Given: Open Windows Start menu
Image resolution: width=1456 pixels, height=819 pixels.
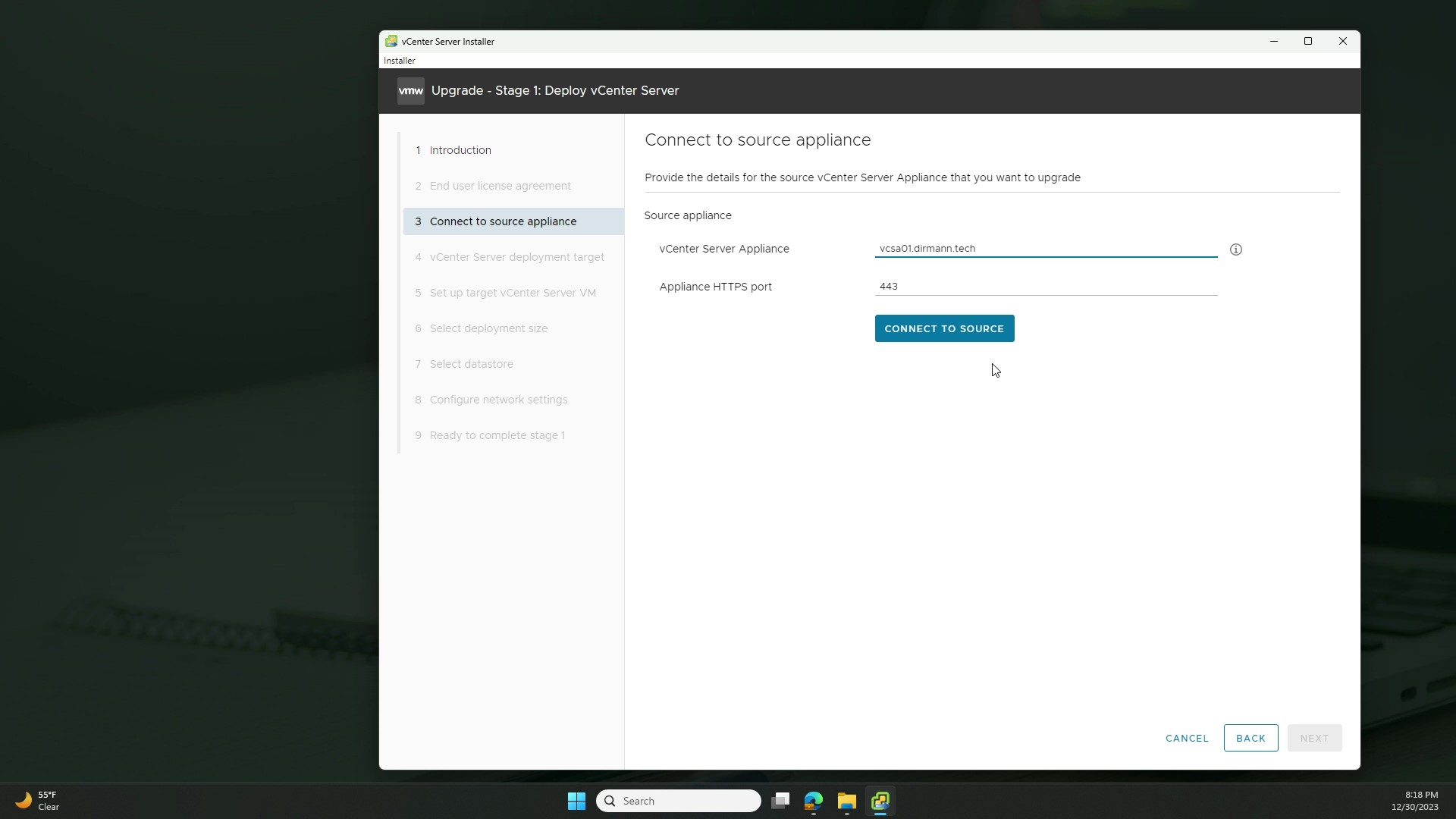Looking at the screenshot, I should [x=576, y=801].
